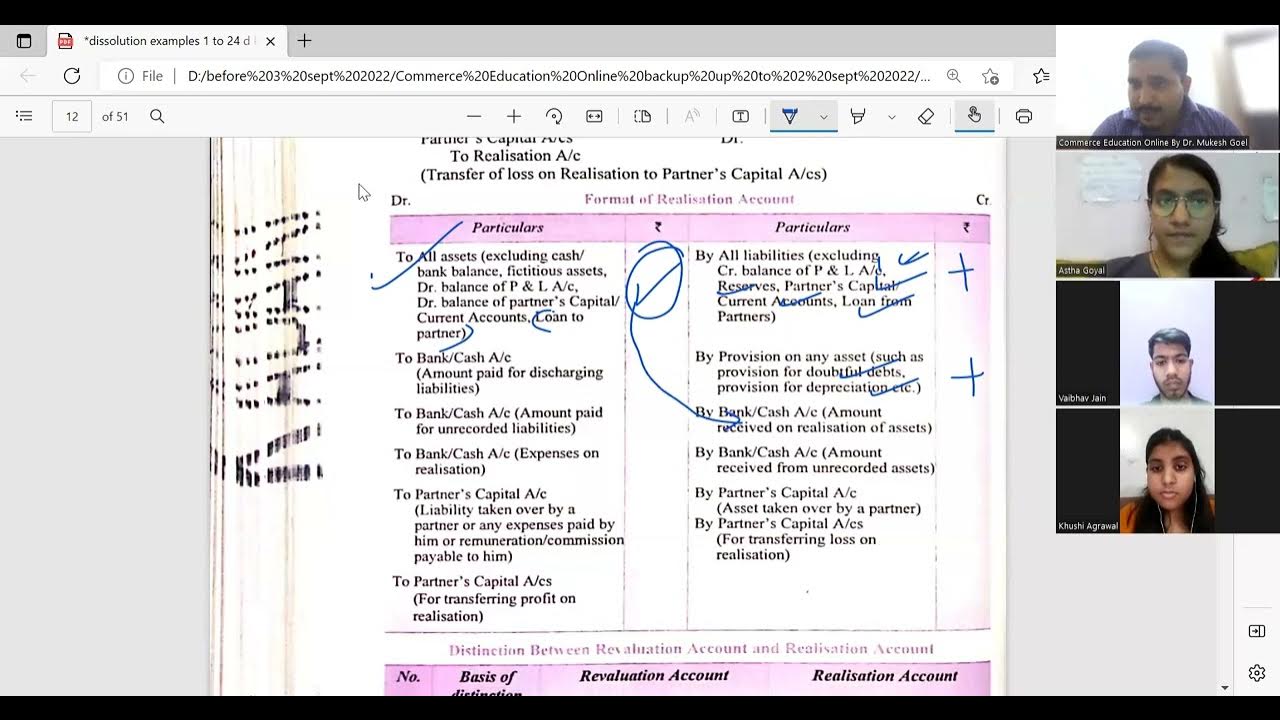The height and width of the screenshot is (720, 1280).
Task: Print the PDF document
Action: 1024,116
